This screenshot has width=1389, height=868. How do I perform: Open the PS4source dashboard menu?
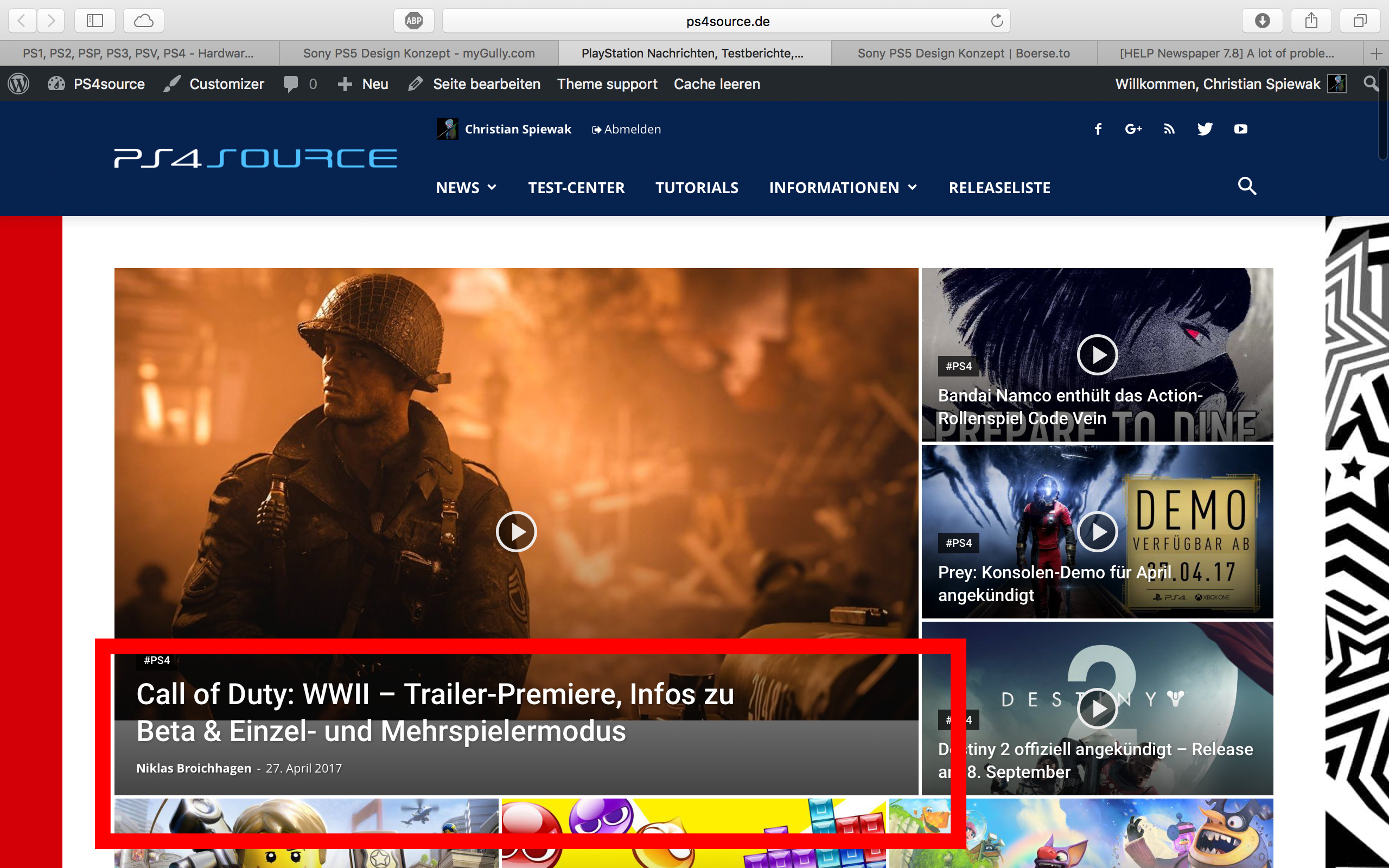tap(97, 84)
